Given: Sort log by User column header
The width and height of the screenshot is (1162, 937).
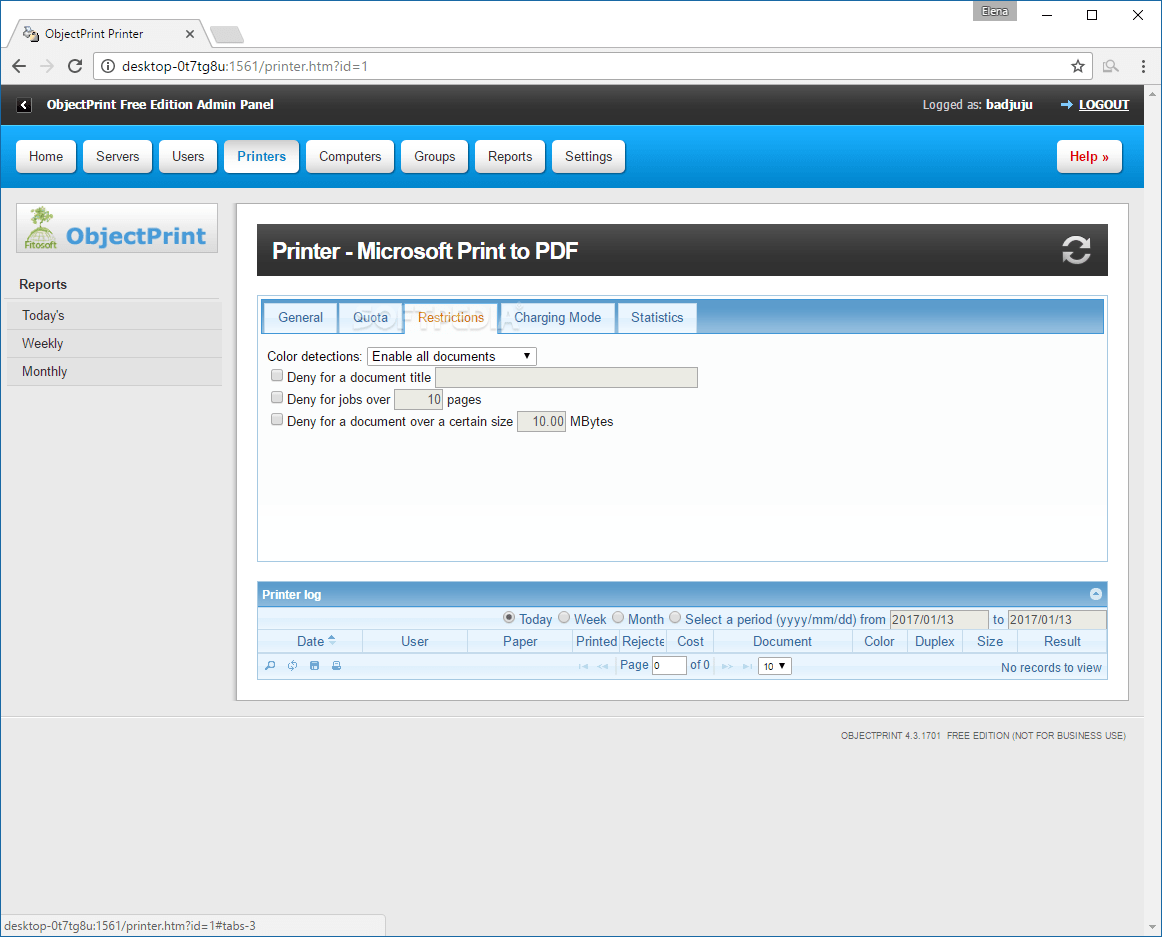Looking at the screenshot, I should [415, 641].
